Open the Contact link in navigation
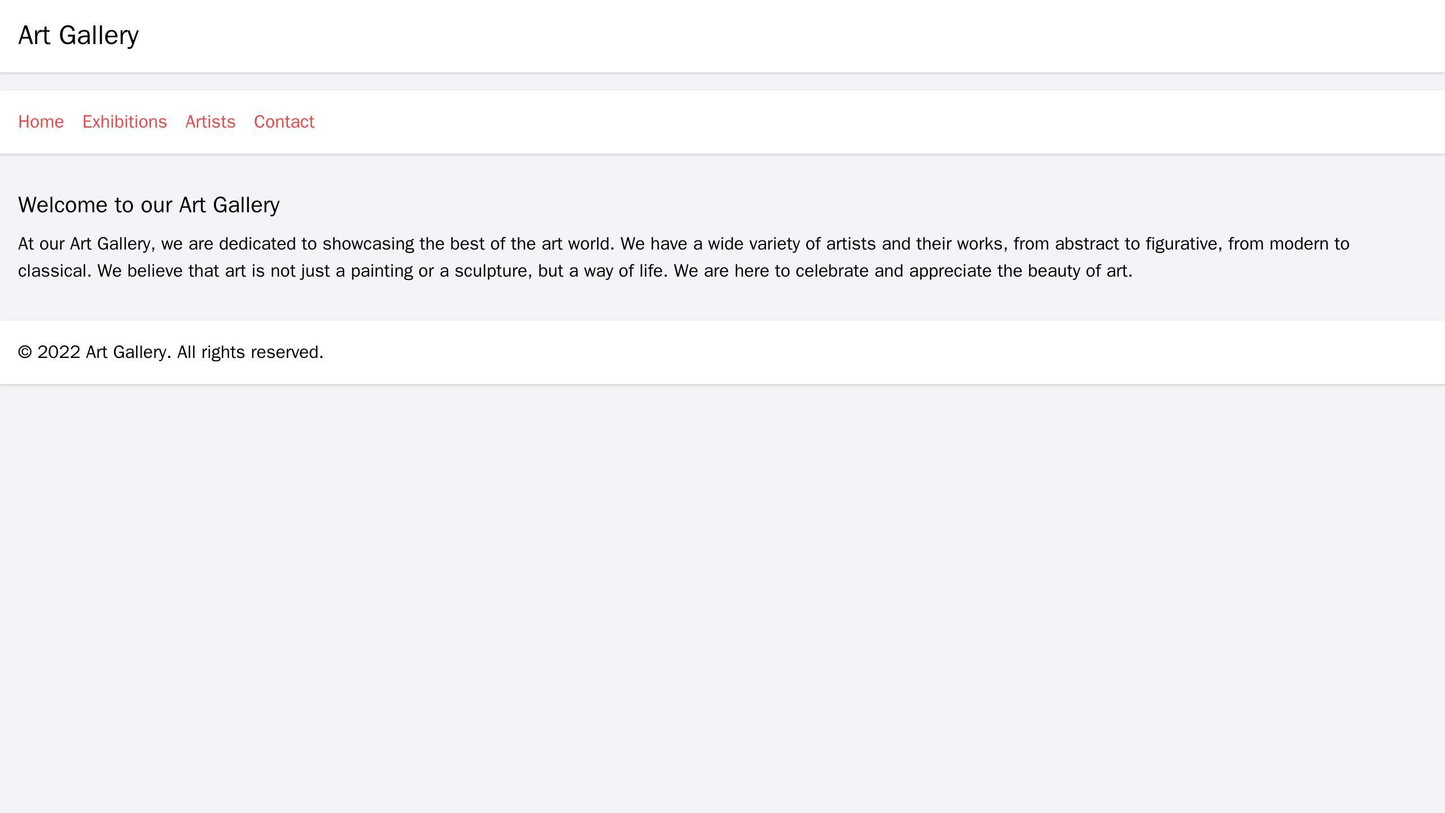The height and width of the screenshot is (813, 1445). (284, 122)
